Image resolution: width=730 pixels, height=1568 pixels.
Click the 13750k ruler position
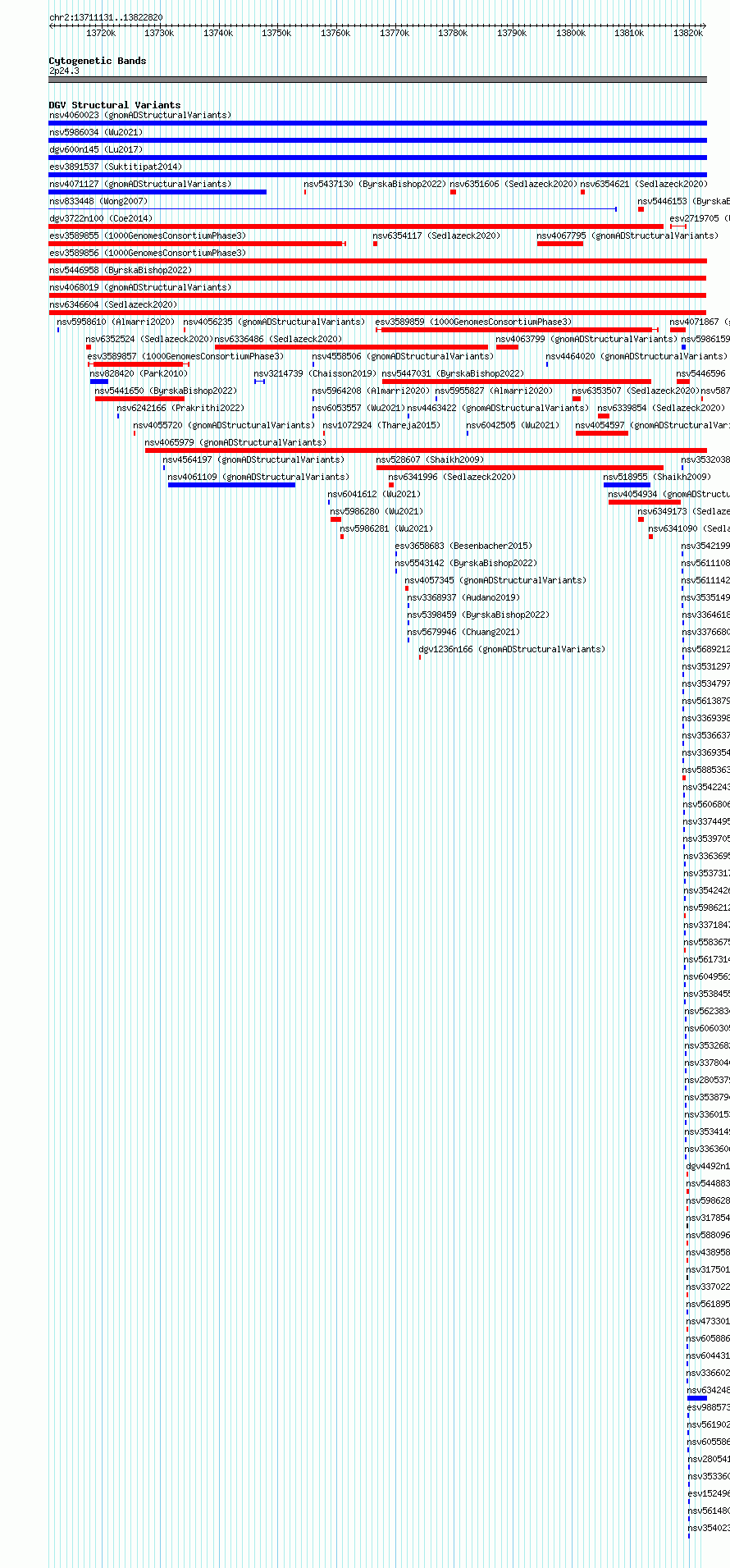(x=276, y=33)
